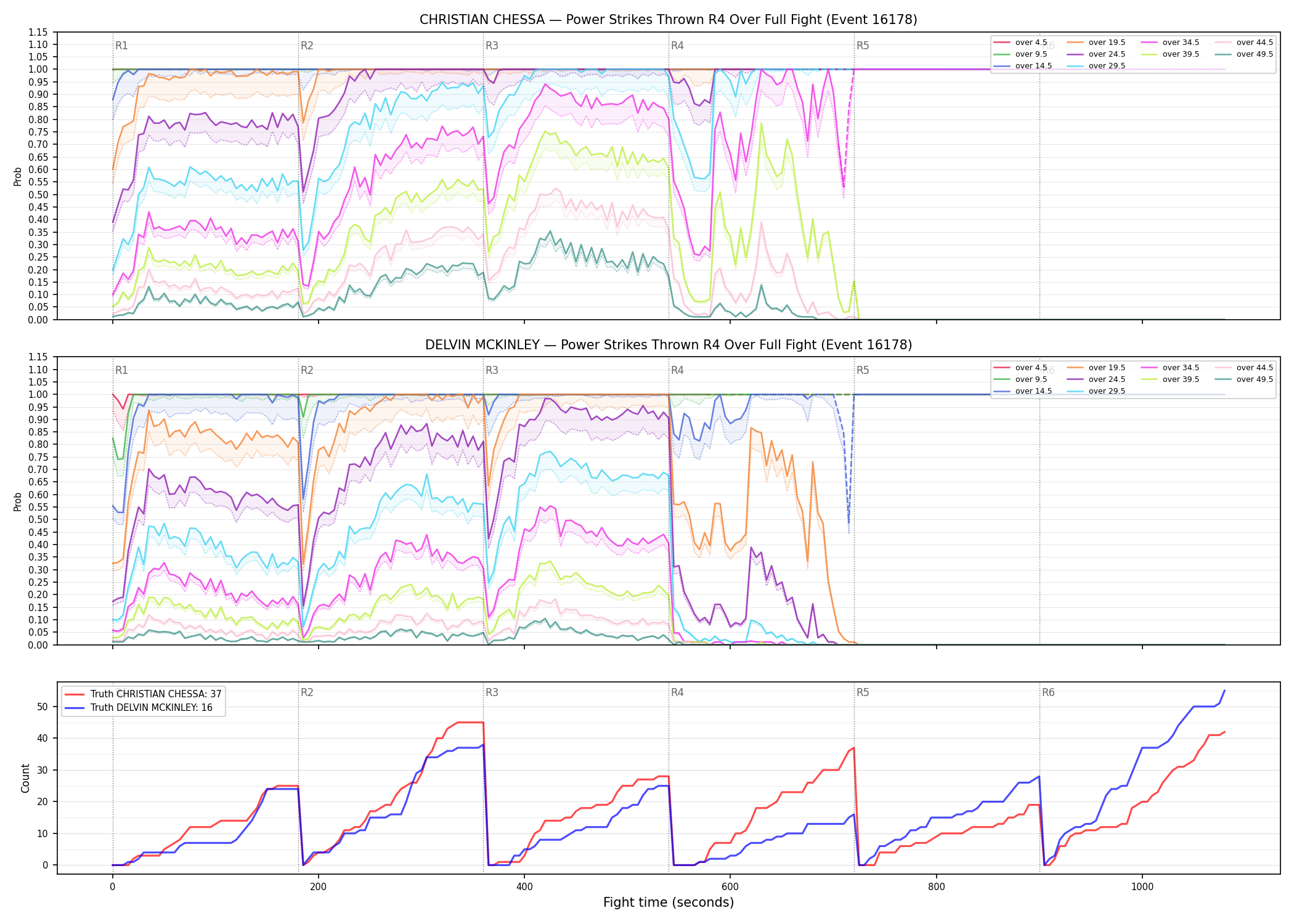Pick 'over 19.5' legend entry in McKinley chart

tap(1096, 368)
